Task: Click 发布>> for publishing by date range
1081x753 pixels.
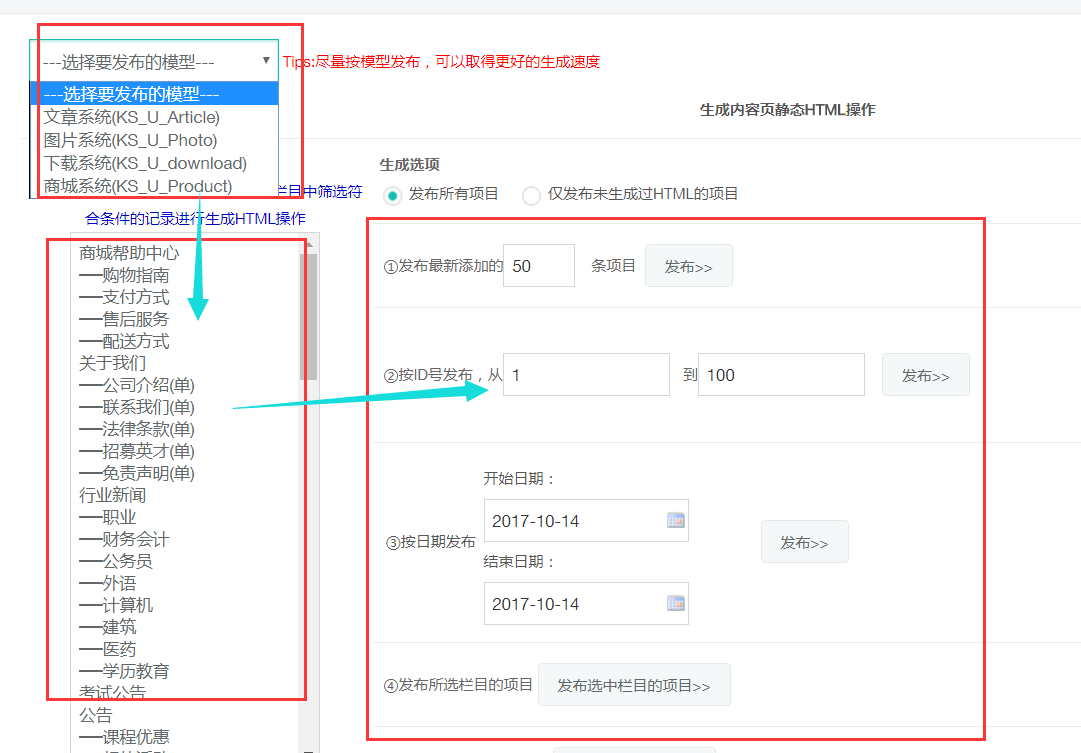Action: pos(804,541)
